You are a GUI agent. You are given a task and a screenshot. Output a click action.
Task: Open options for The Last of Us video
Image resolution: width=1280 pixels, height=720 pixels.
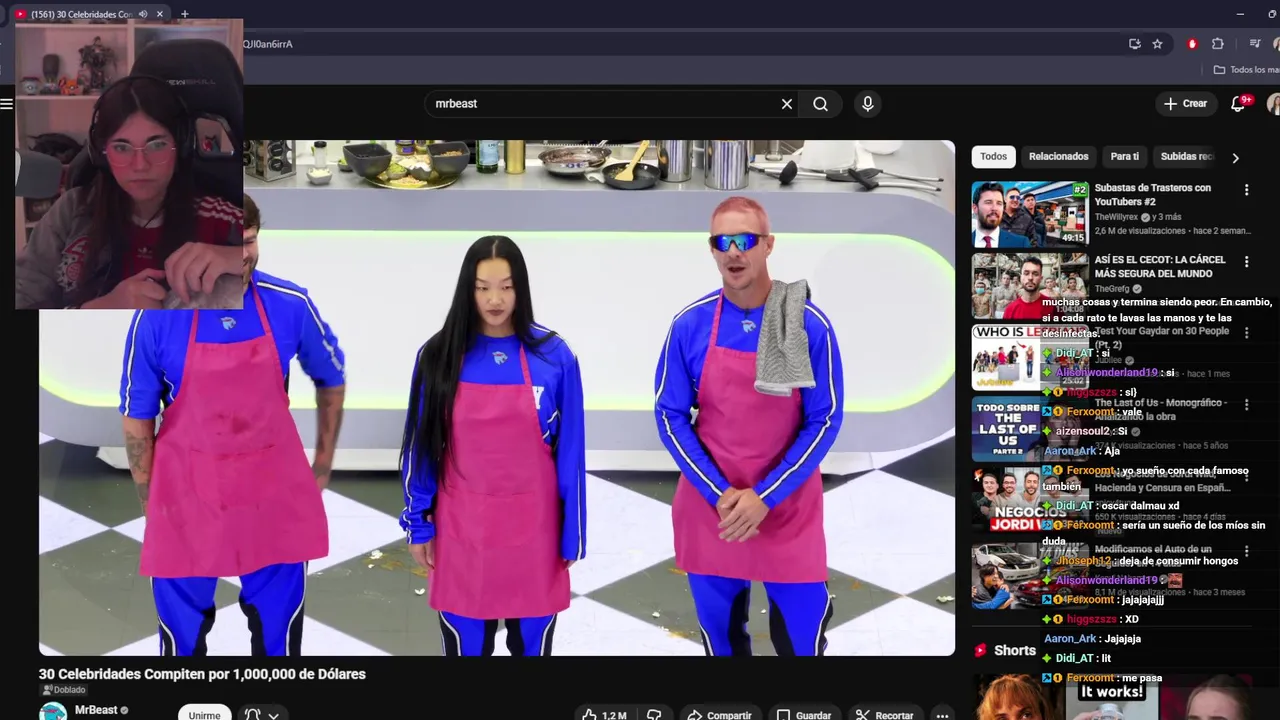[x=1246, y=405]
